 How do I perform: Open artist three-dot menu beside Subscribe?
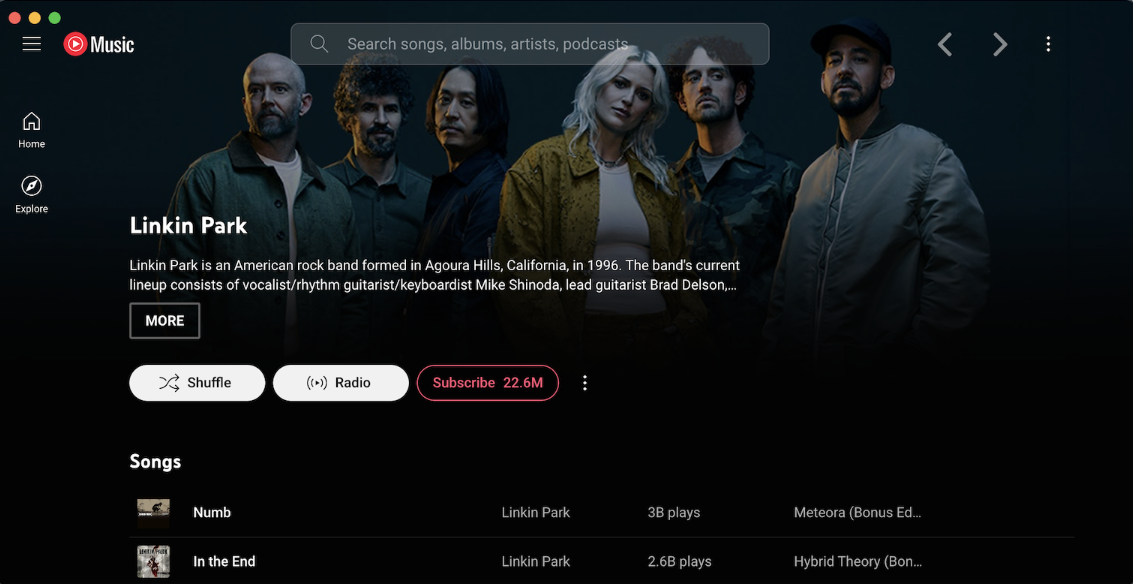585,383
